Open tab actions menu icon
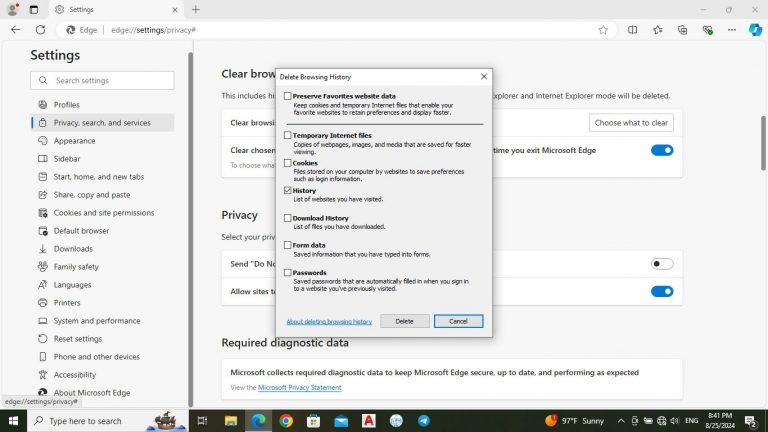768x432 pixels. (x=34, y=9)
